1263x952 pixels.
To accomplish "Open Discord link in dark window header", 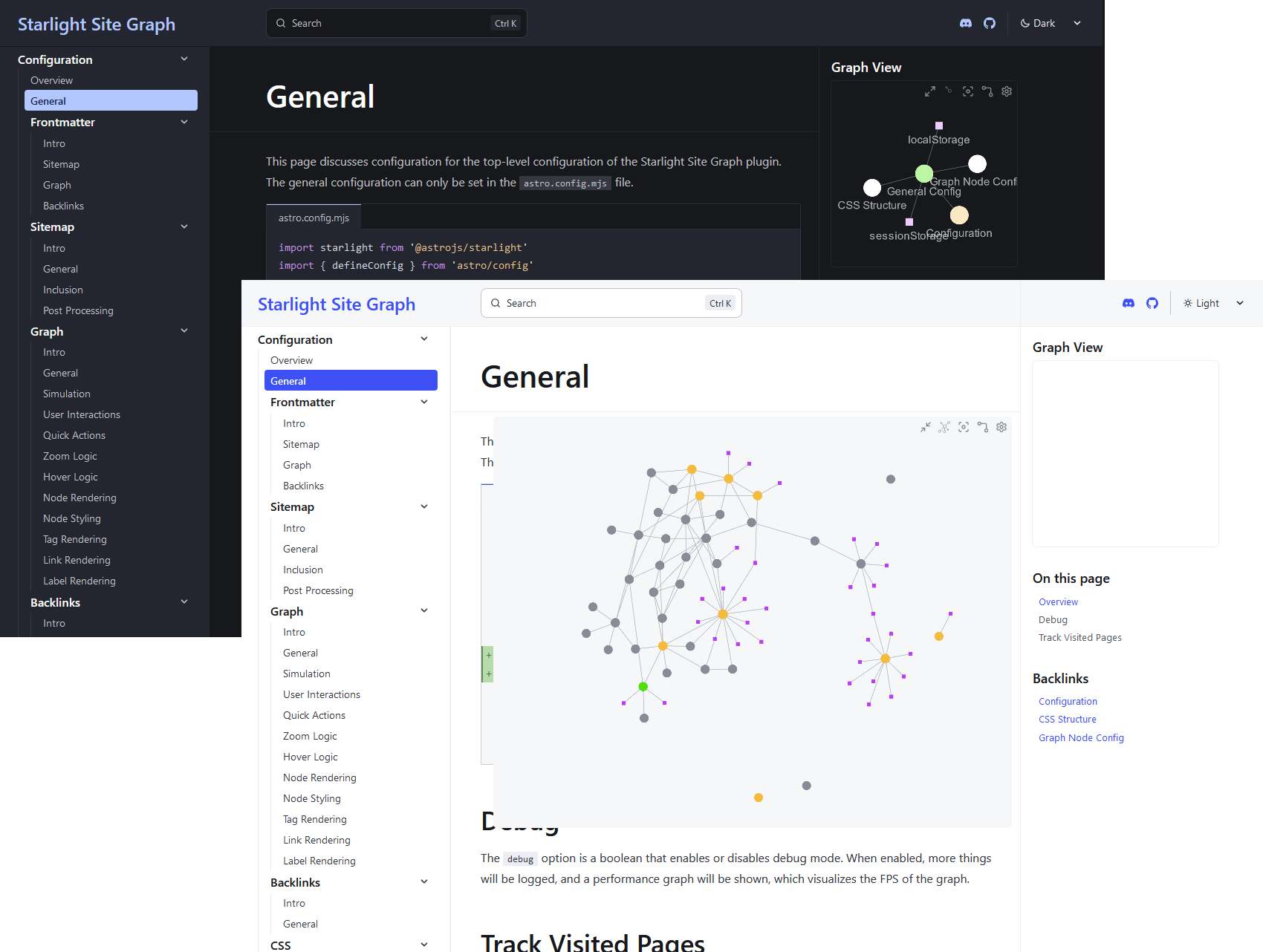I will (x=966, y=23).
